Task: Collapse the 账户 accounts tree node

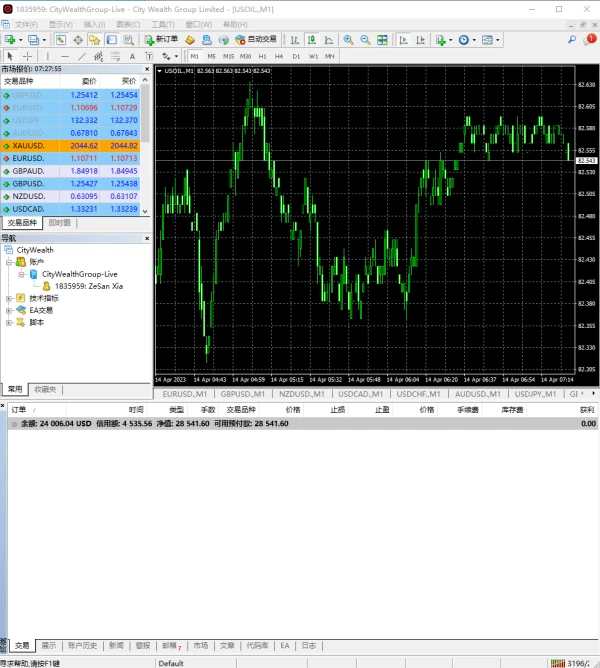Action: (9, 262)
